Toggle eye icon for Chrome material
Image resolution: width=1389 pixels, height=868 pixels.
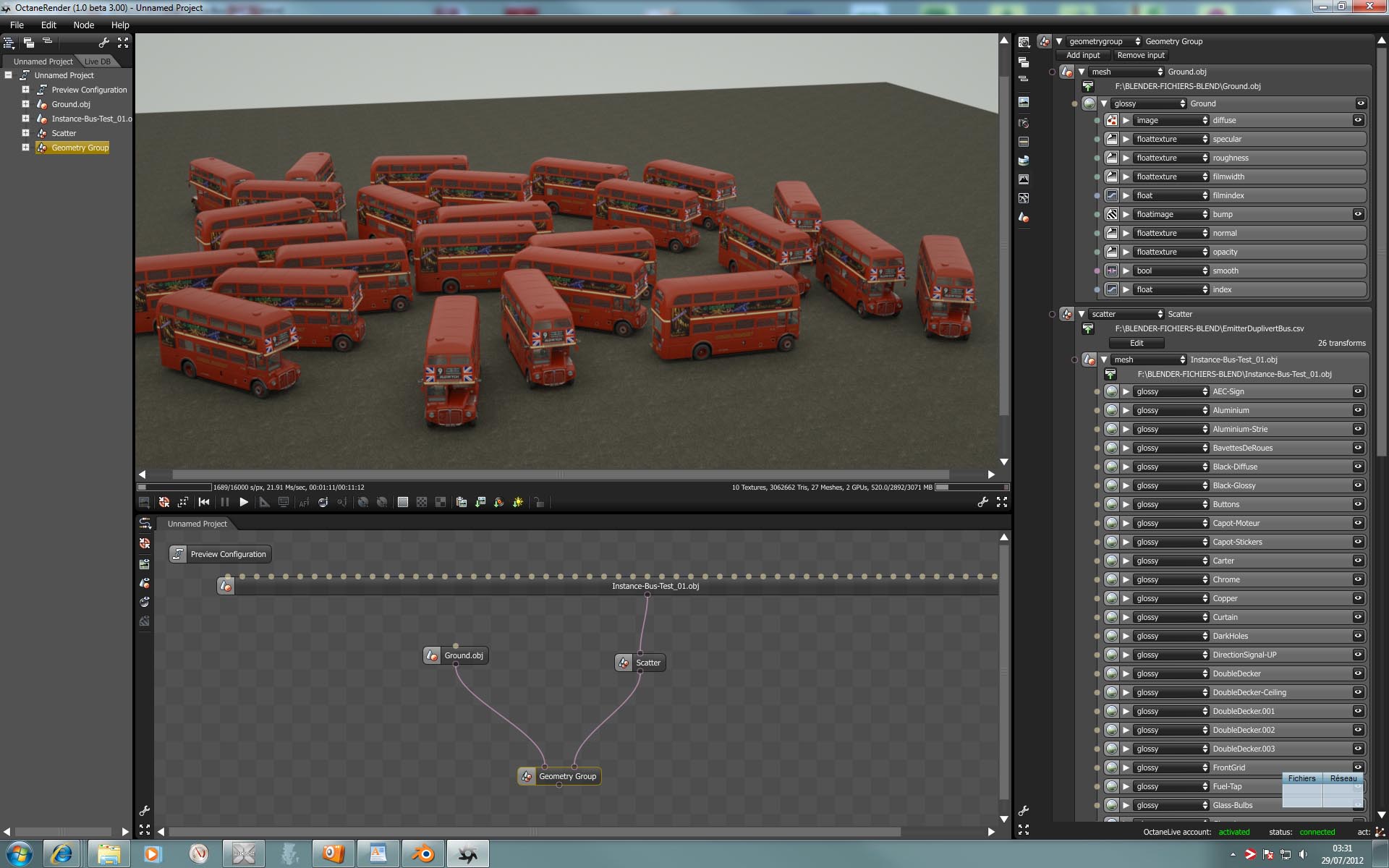pos(1358,579)
